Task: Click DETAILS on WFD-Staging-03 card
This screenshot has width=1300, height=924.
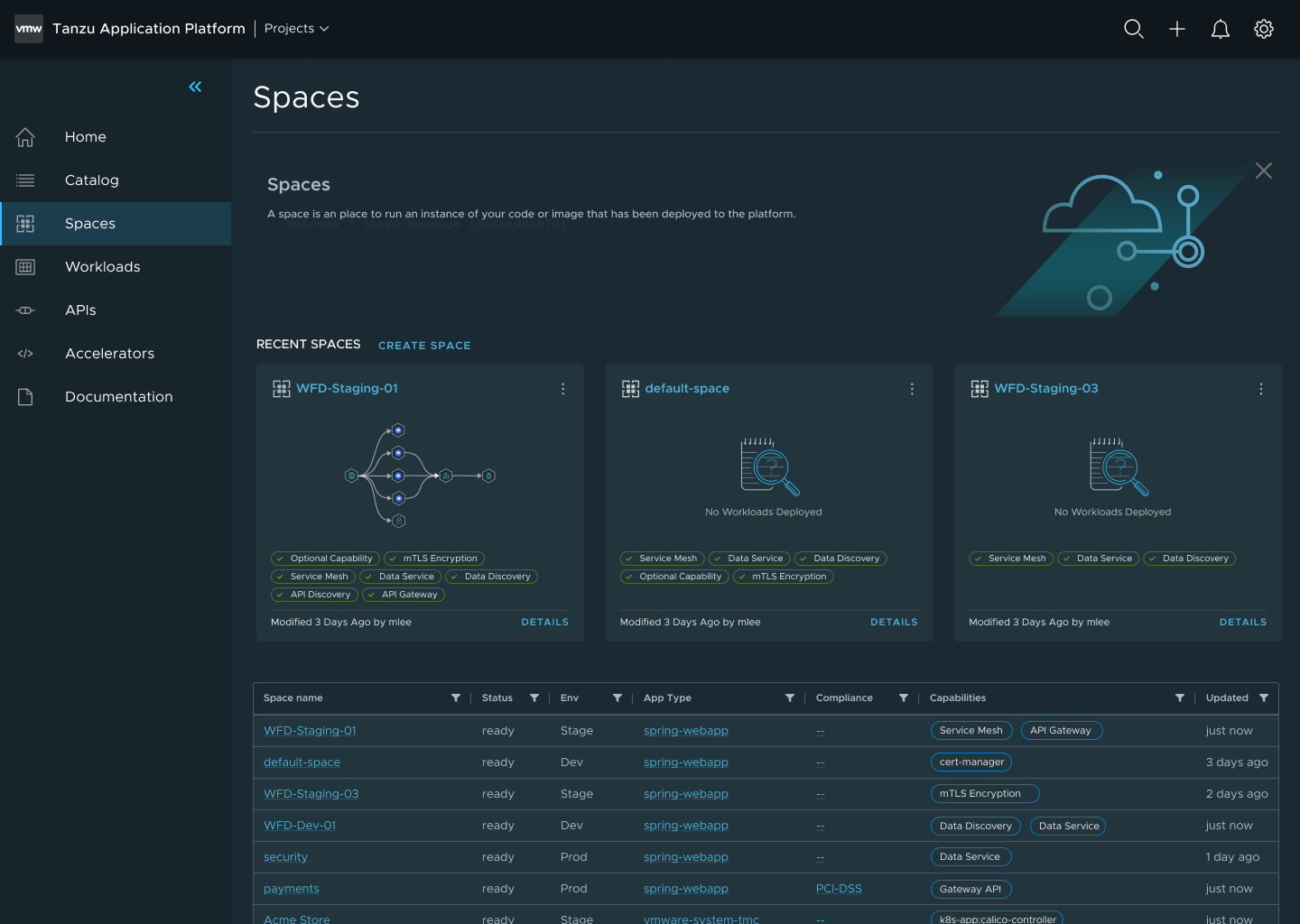Action: (x=1243, y=623)
